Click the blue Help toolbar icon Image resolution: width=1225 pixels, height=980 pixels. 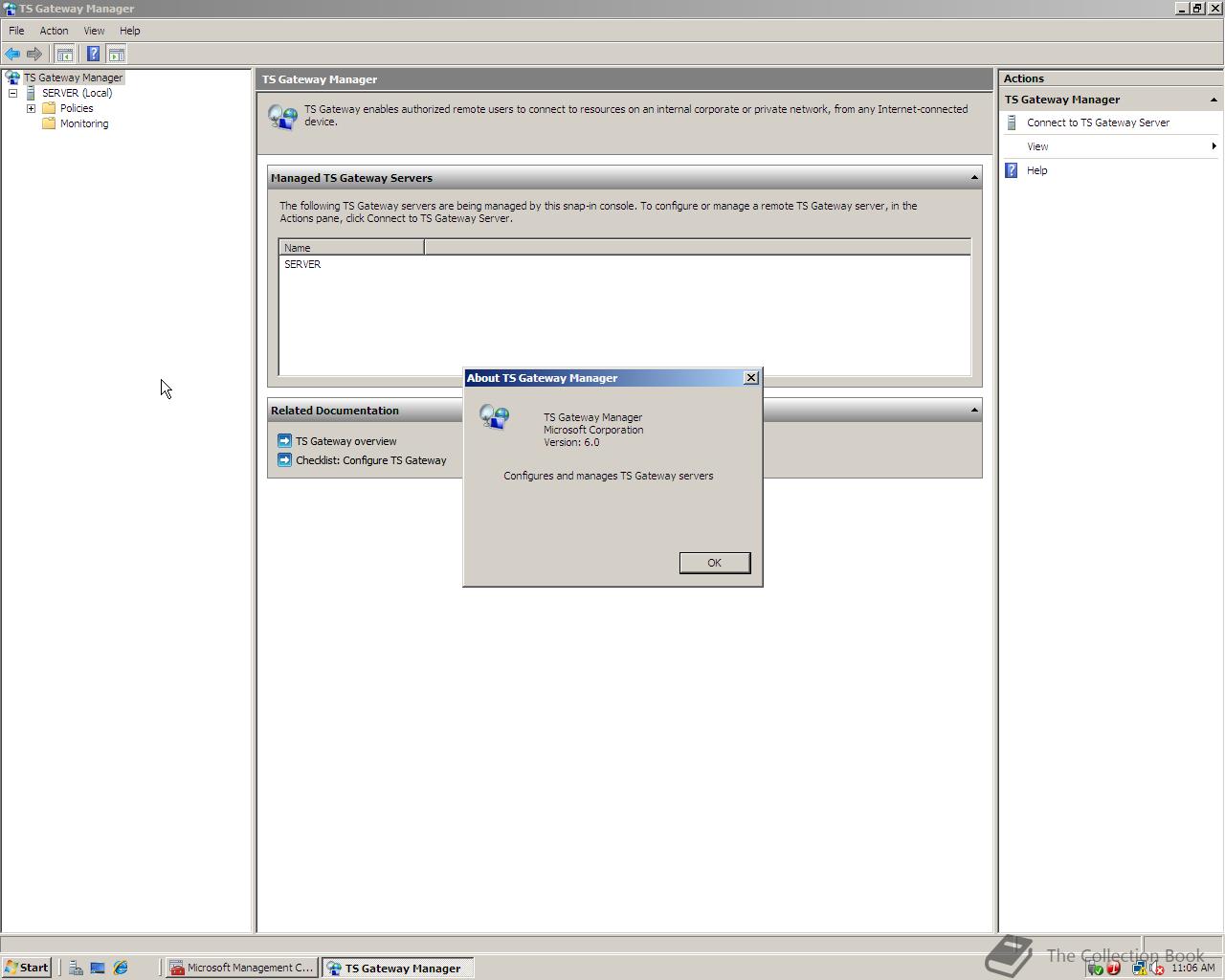tap(93, 55)
